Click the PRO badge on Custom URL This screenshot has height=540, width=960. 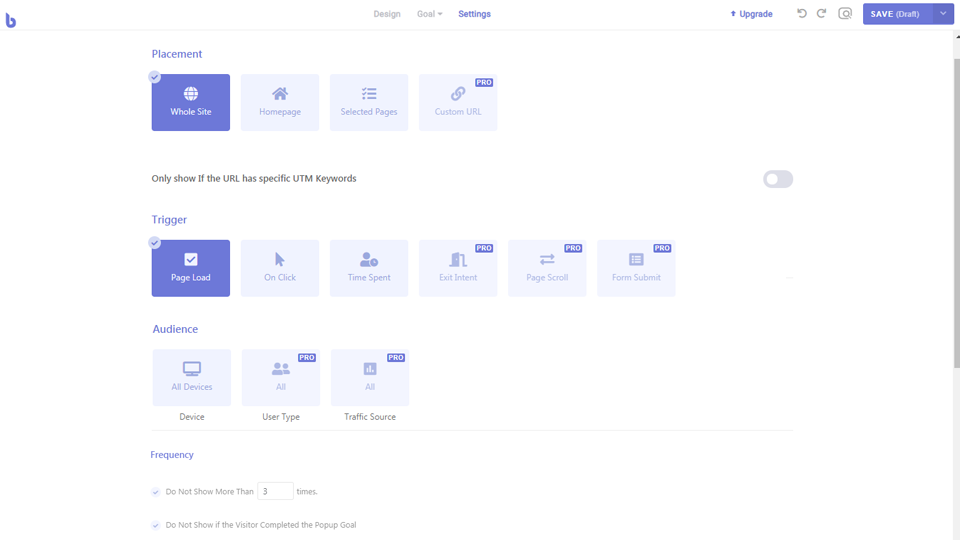coord(484,82)
